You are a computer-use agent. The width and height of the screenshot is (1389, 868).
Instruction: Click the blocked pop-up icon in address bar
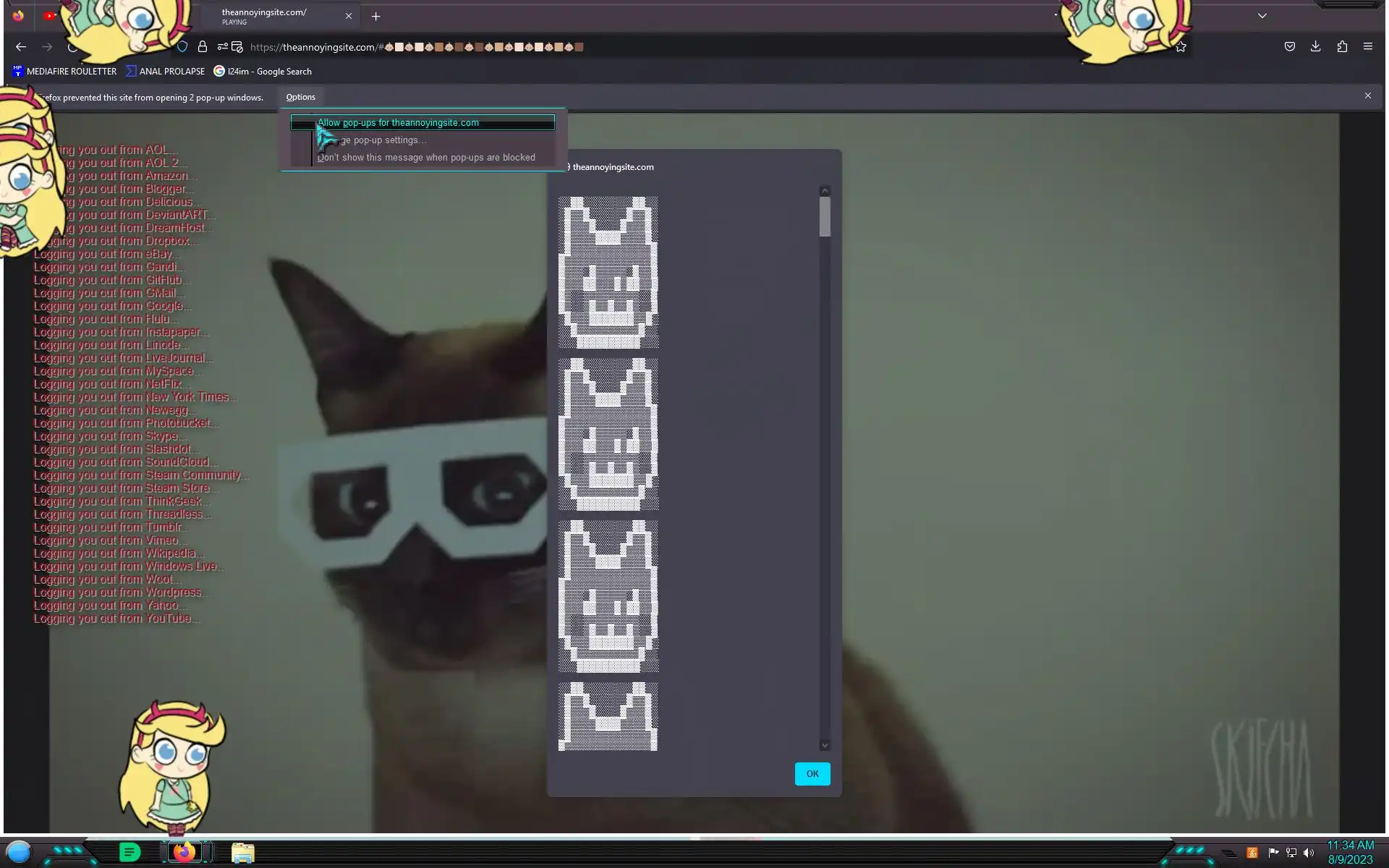click(237, 47)
